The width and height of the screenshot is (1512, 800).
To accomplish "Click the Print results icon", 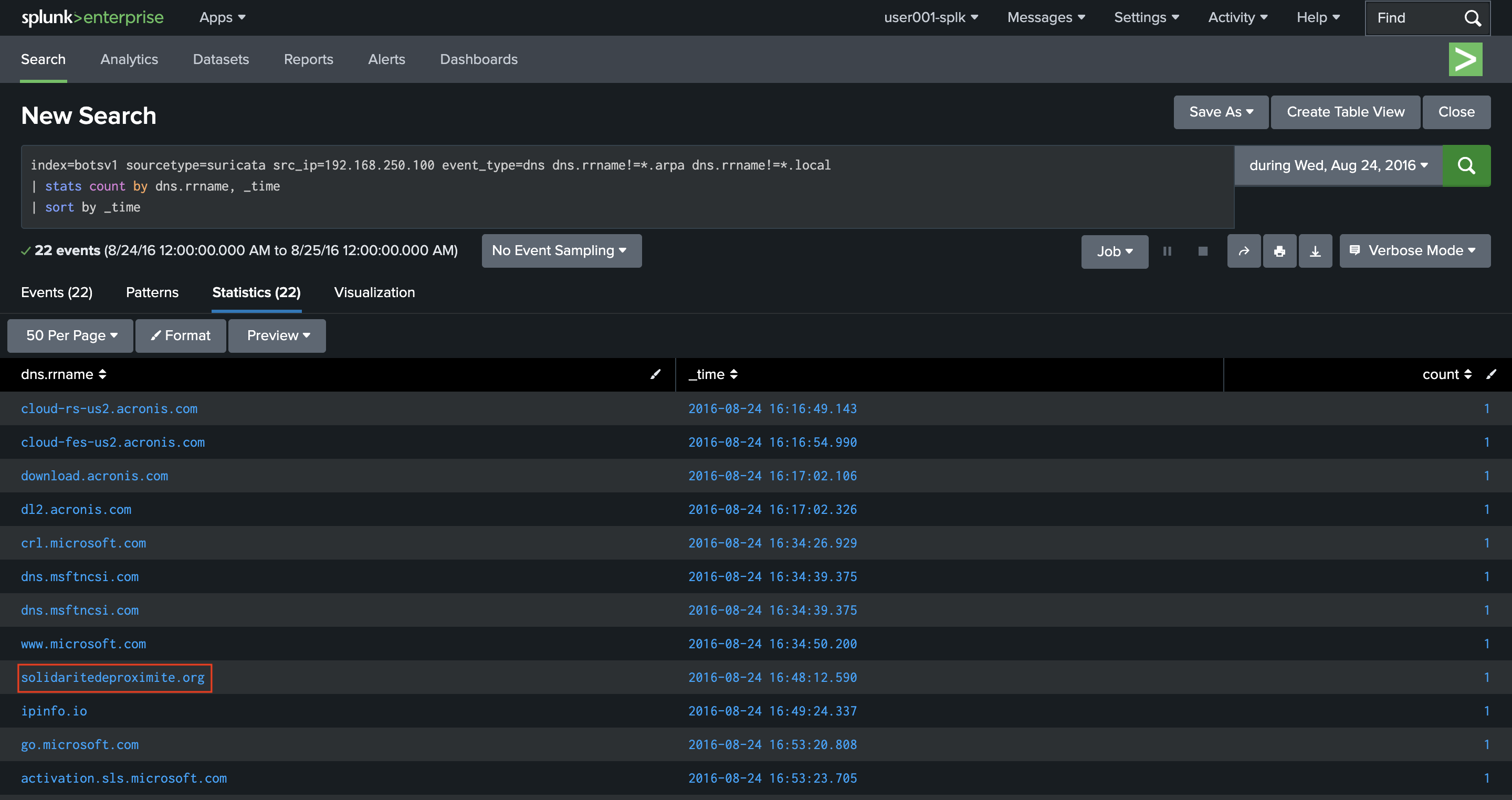I will pyautogui.click(x=1279, y=251).
